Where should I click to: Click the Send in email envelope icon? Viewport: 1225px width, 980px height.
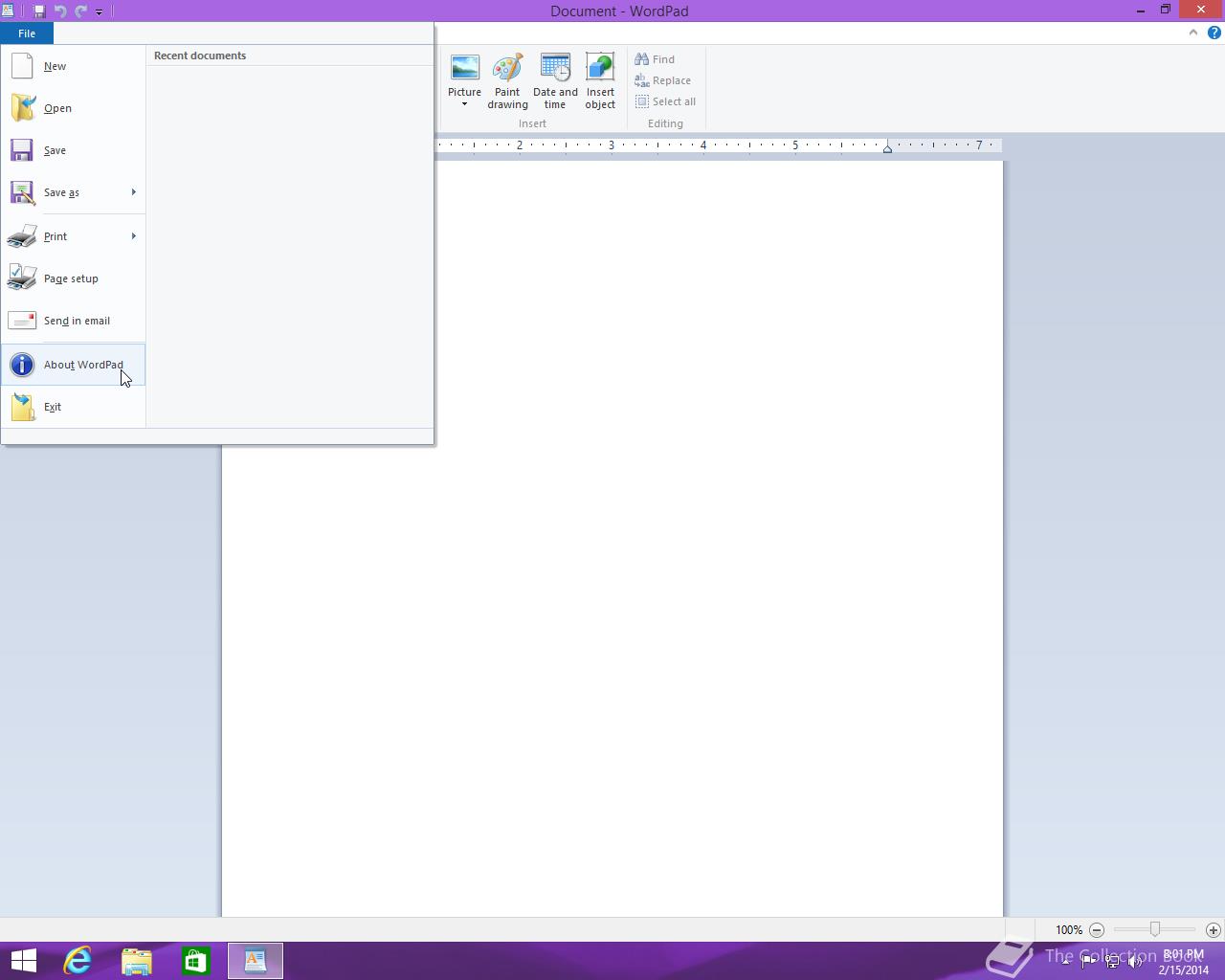tap(22, 321)
